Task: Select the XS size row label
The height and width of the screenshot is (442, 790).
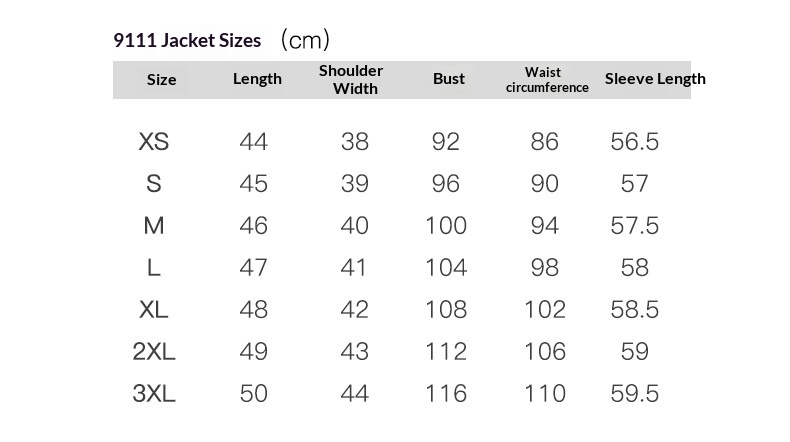Action: click(x=154, y=142)
